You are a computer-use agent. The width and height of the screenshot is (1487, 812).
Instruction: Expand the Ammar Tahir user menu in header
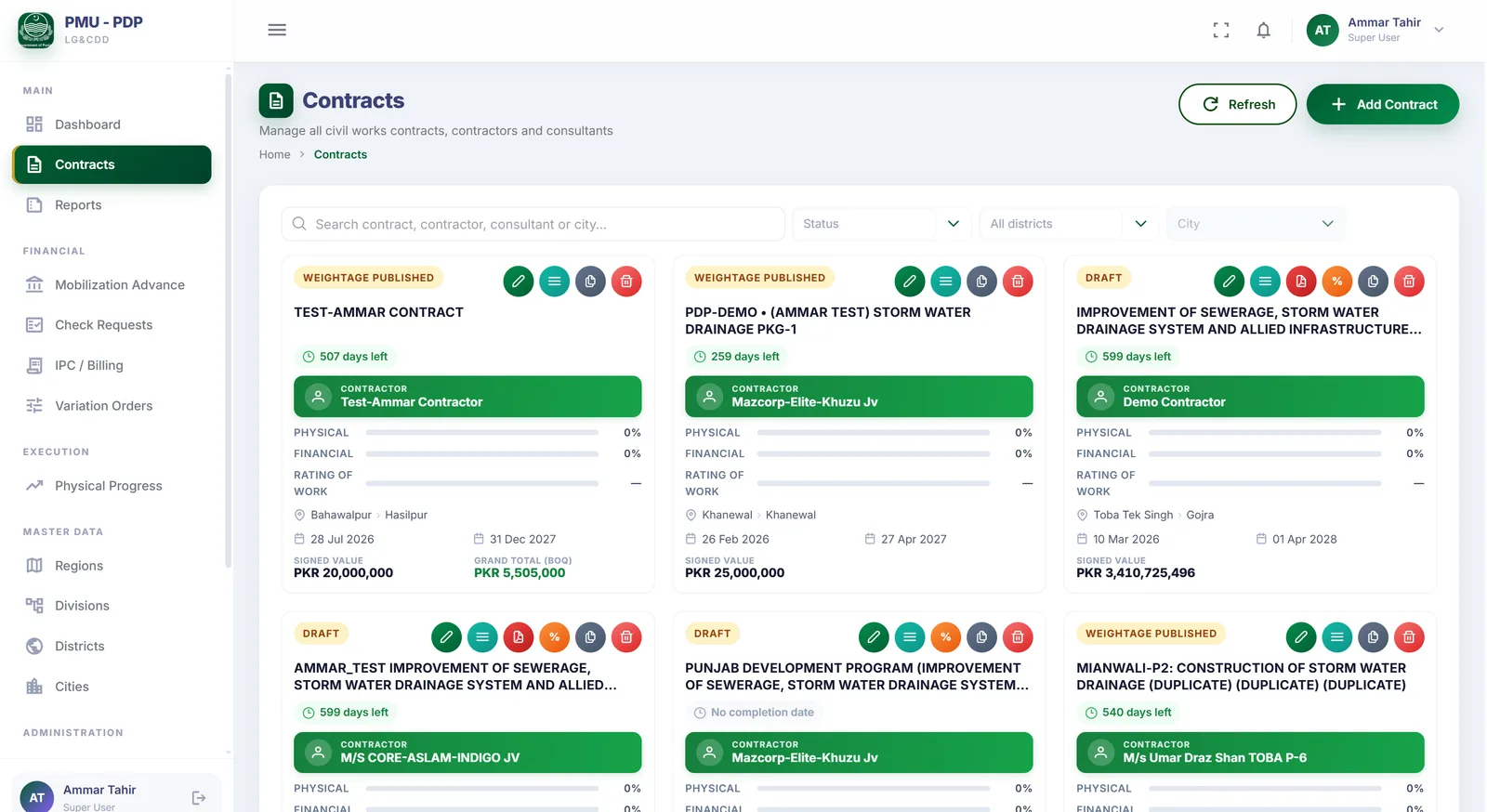[1375, 30]
